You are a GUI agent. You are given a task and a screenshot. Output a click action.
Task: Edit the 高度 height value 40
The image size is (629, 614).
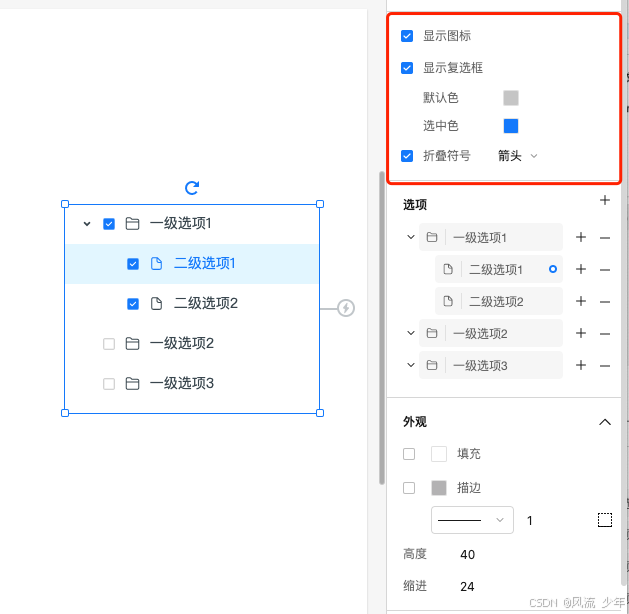click(x=467, y=555)
